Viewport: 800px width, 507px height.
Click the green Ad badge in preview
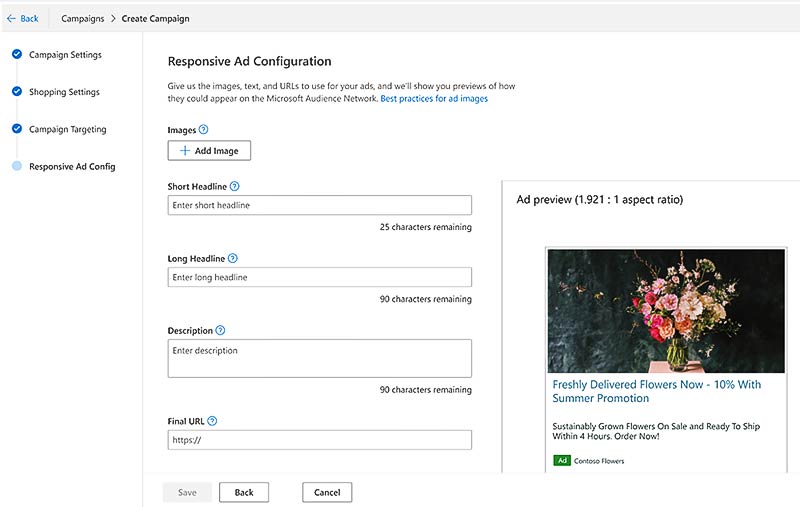click(562, 461)
